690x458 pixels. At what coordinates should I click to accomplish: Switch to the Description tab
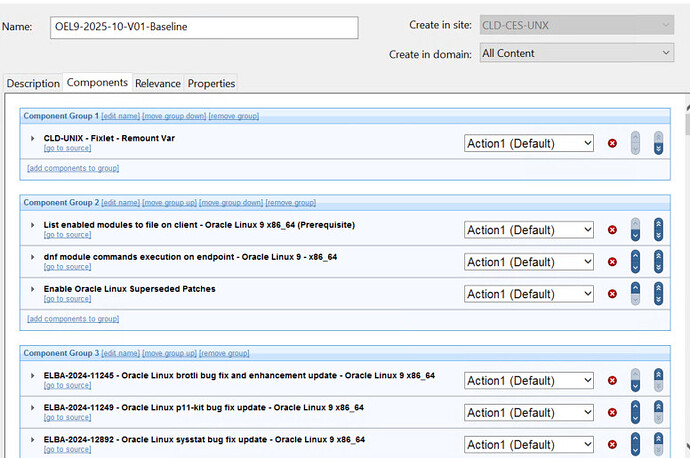(33, 83)
